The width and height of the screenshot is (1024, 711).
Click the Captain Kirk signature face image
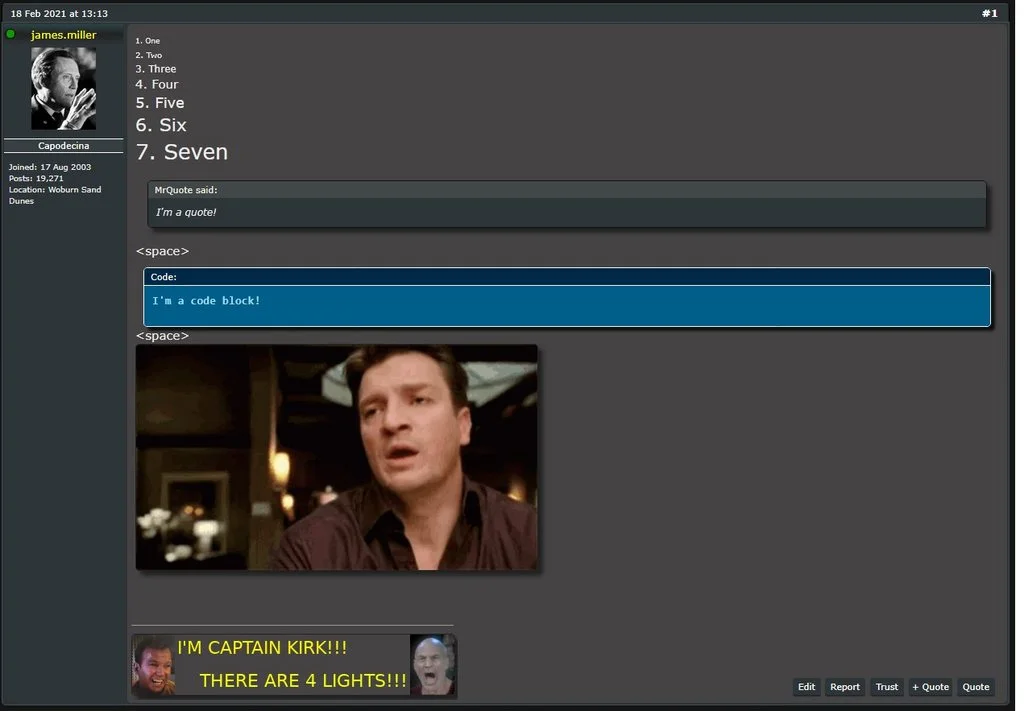tap(153, 666)
